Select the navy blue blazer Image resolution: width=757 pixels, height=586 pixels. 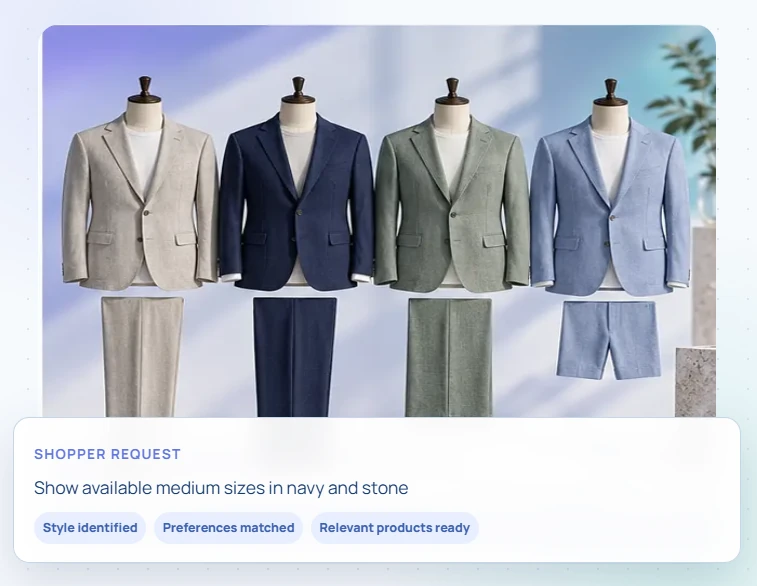point(296,202)
